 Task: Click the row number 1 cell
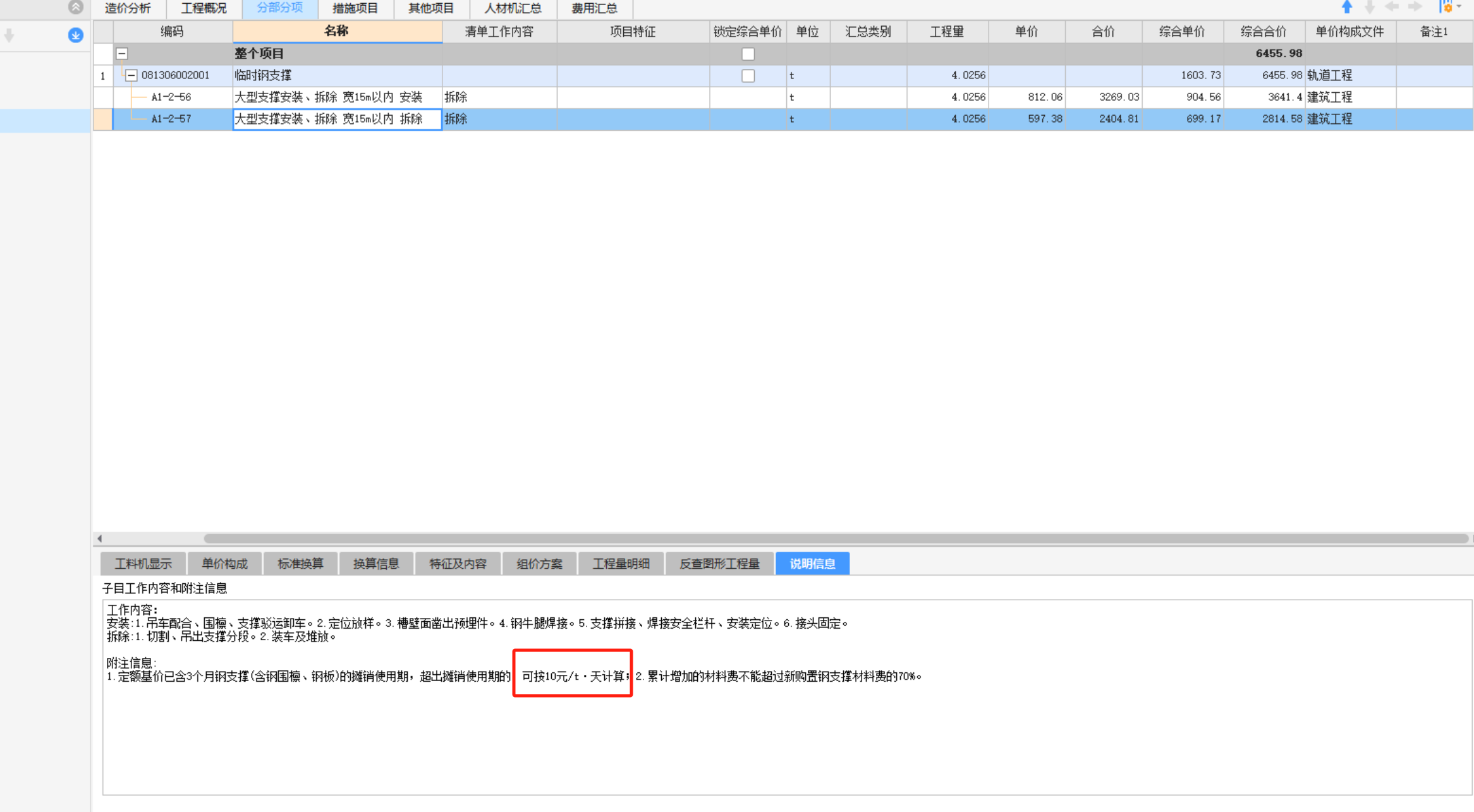(103, 76)
